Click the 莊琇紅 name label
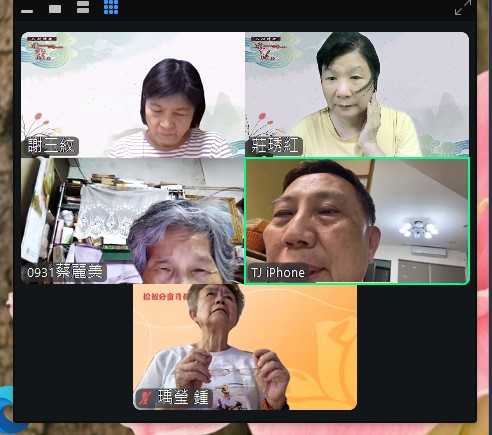 pyautogui.click(x=275, y=146)
